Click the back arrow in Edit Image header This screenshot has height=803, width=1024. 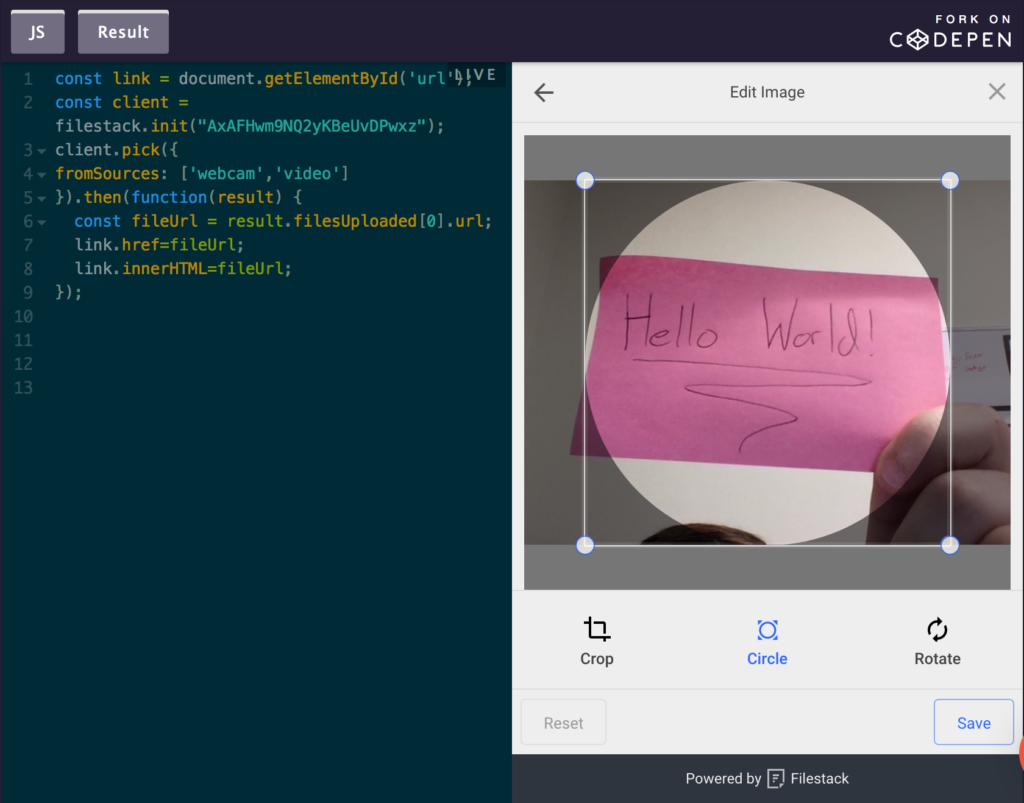point(543,91)
